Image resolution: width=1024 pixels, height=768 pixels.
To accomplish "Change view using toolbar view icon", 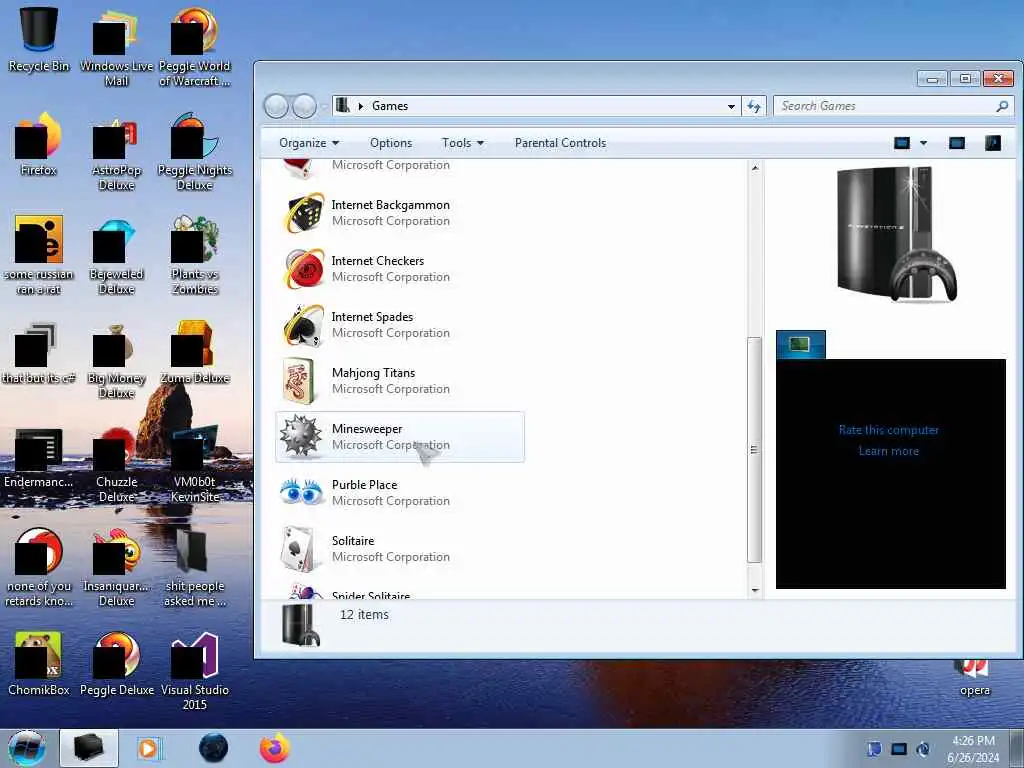I will tap(902, 143).
